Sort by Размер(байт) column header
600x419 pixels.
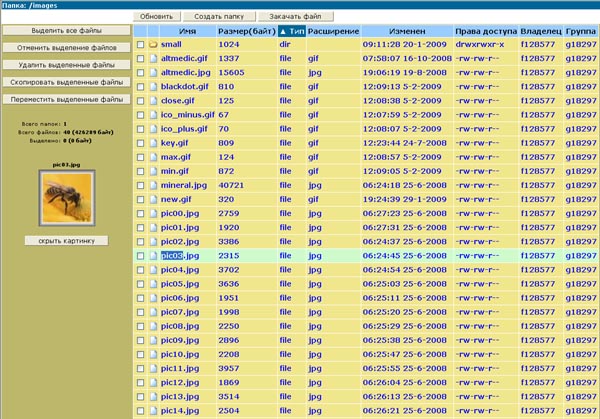coord(247,31)
